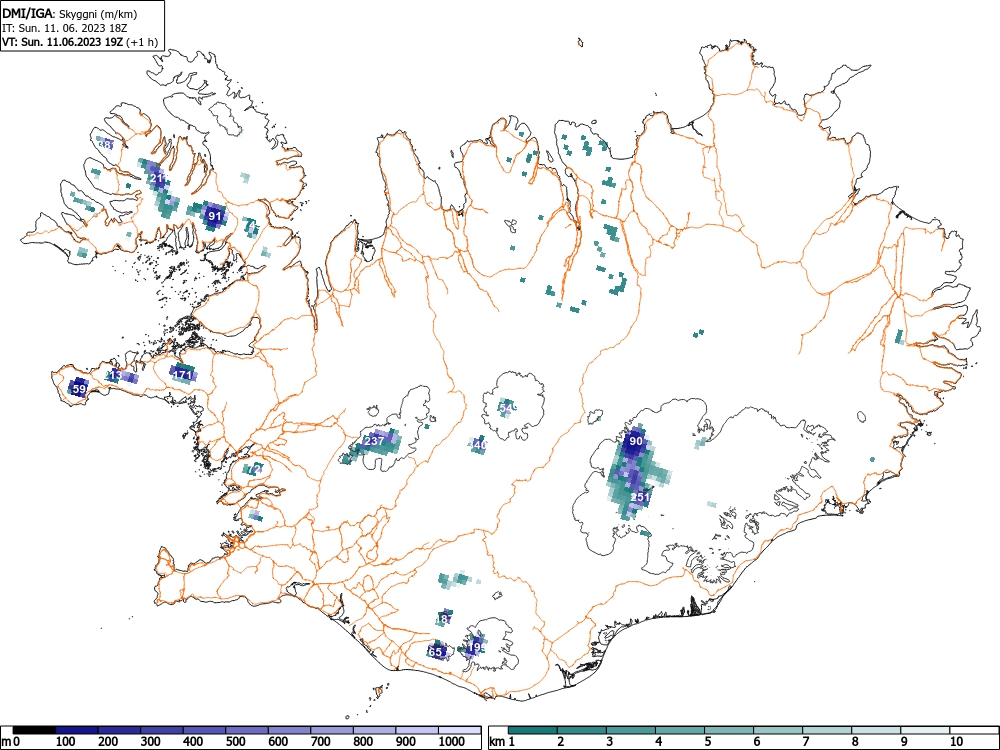The width and height of the screenshot is (1000, 750).
Task: Click the white swatch above km 10
Action: [x=973, y=730]
